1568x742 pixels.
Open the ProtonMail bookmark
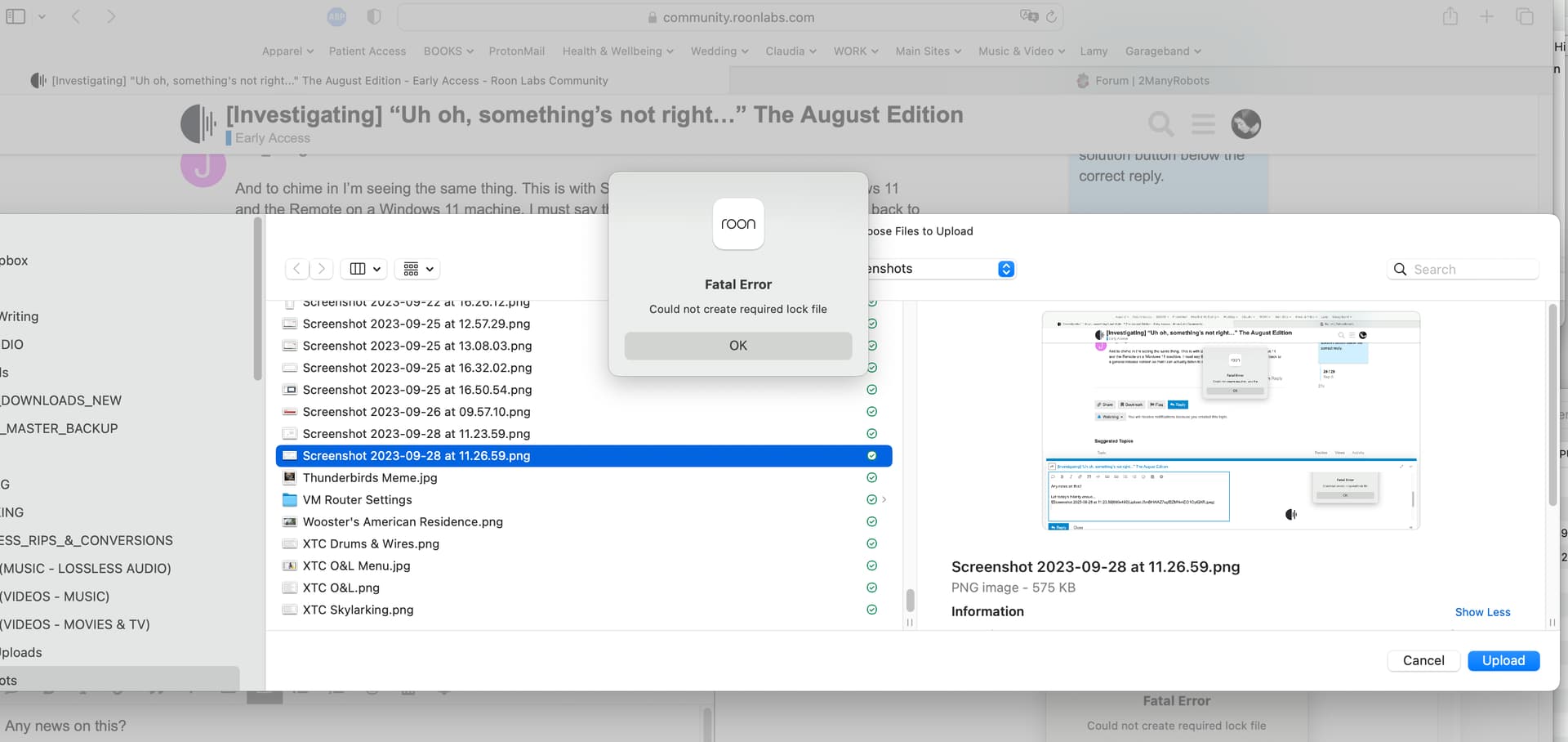[517, 51]
